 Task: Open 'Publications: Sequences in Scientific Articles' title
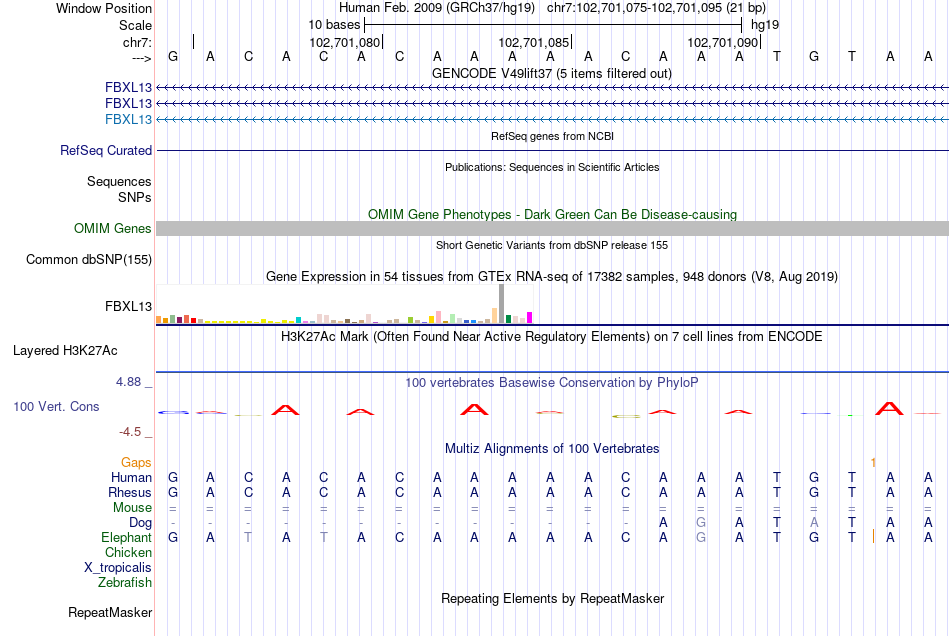(552, 167)
